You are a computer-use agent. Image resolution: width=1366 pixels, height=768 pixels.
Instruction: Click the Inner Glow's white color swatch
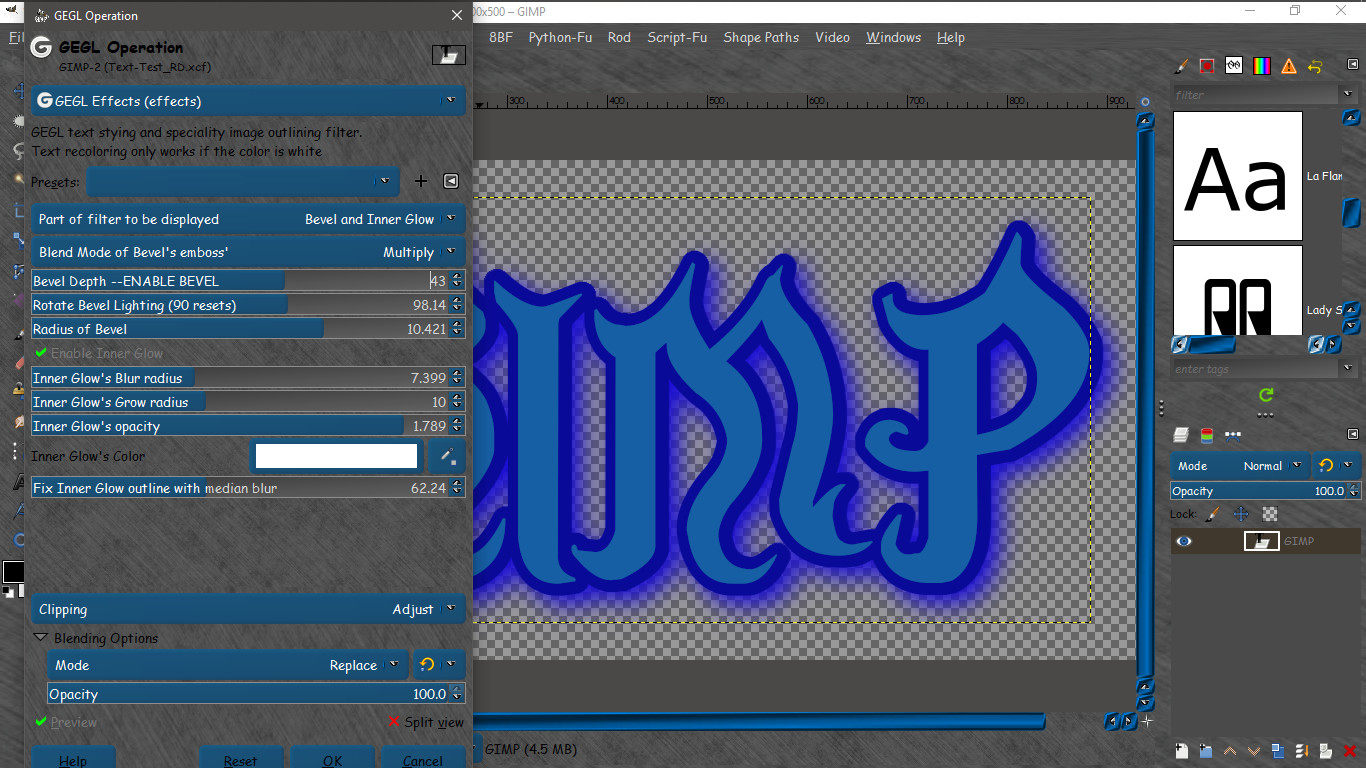coord(336,456)
